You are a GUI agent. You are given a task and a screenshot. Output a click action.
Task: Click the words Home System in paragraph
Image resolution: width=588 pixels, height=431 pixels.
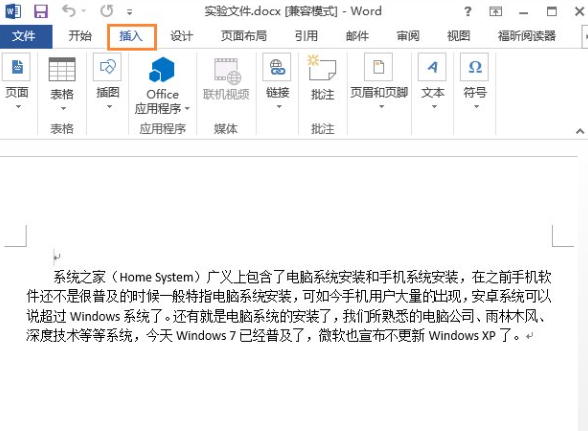156,277
